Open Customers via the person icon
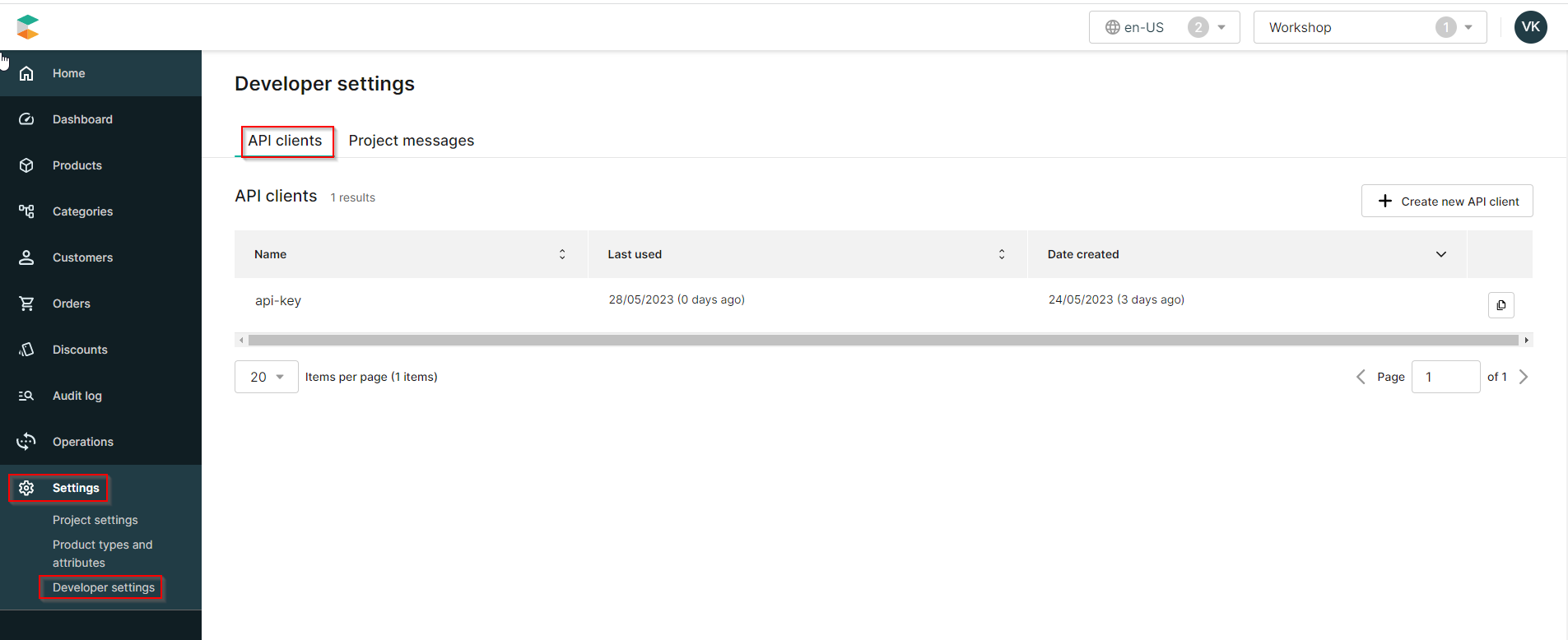 [x=26, y=257]
